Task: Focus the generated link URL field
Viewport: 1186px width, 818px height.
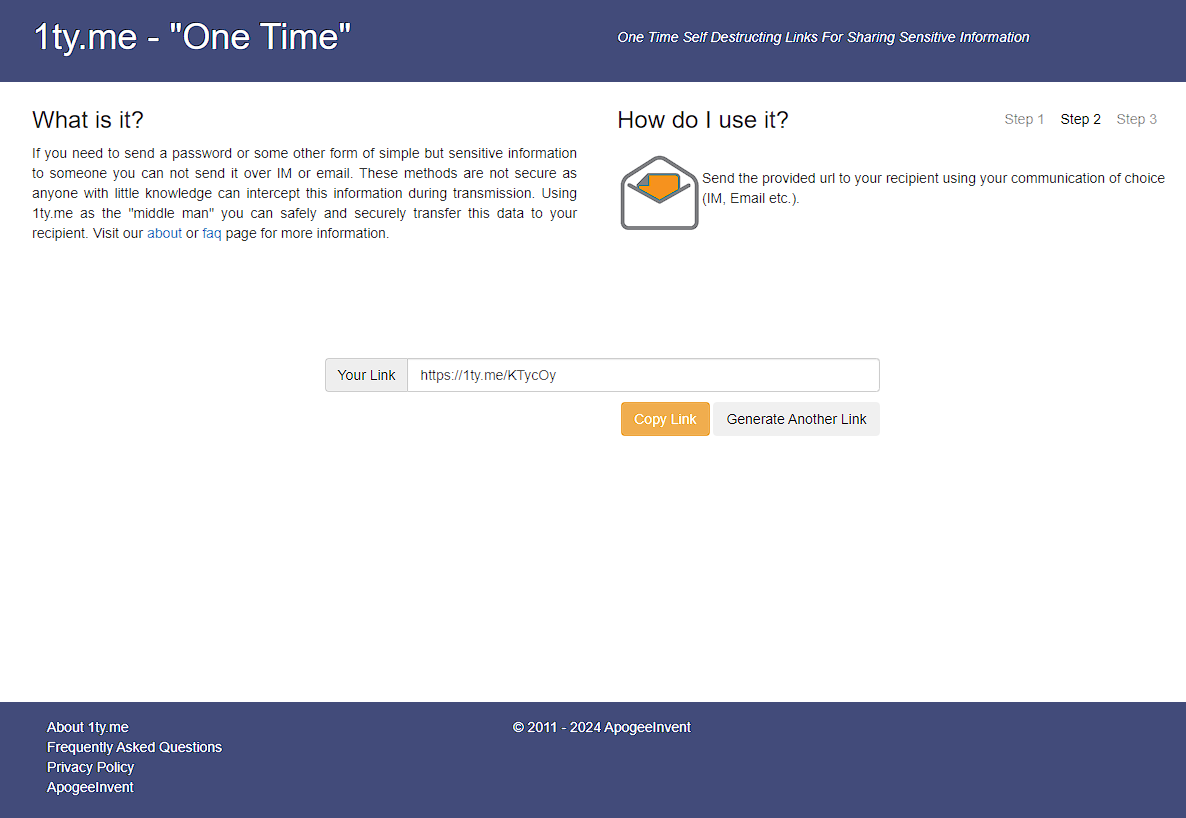Action: coord(642,375)
